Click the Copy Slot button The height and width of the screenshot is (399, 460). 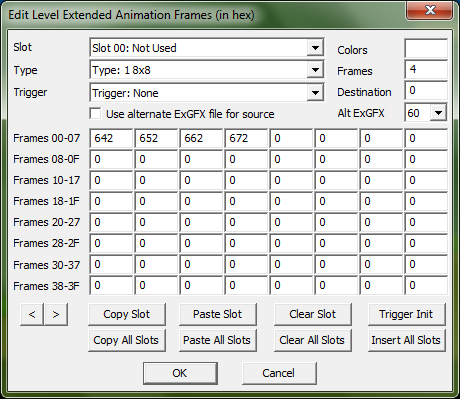point(127,314)
